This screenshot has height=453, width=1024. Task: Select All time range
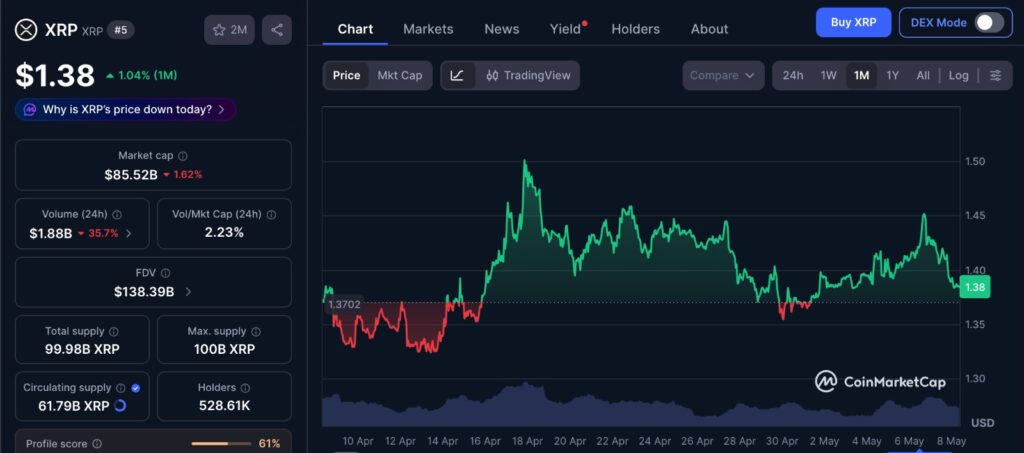pyautogui.click(x=923, y=76)
